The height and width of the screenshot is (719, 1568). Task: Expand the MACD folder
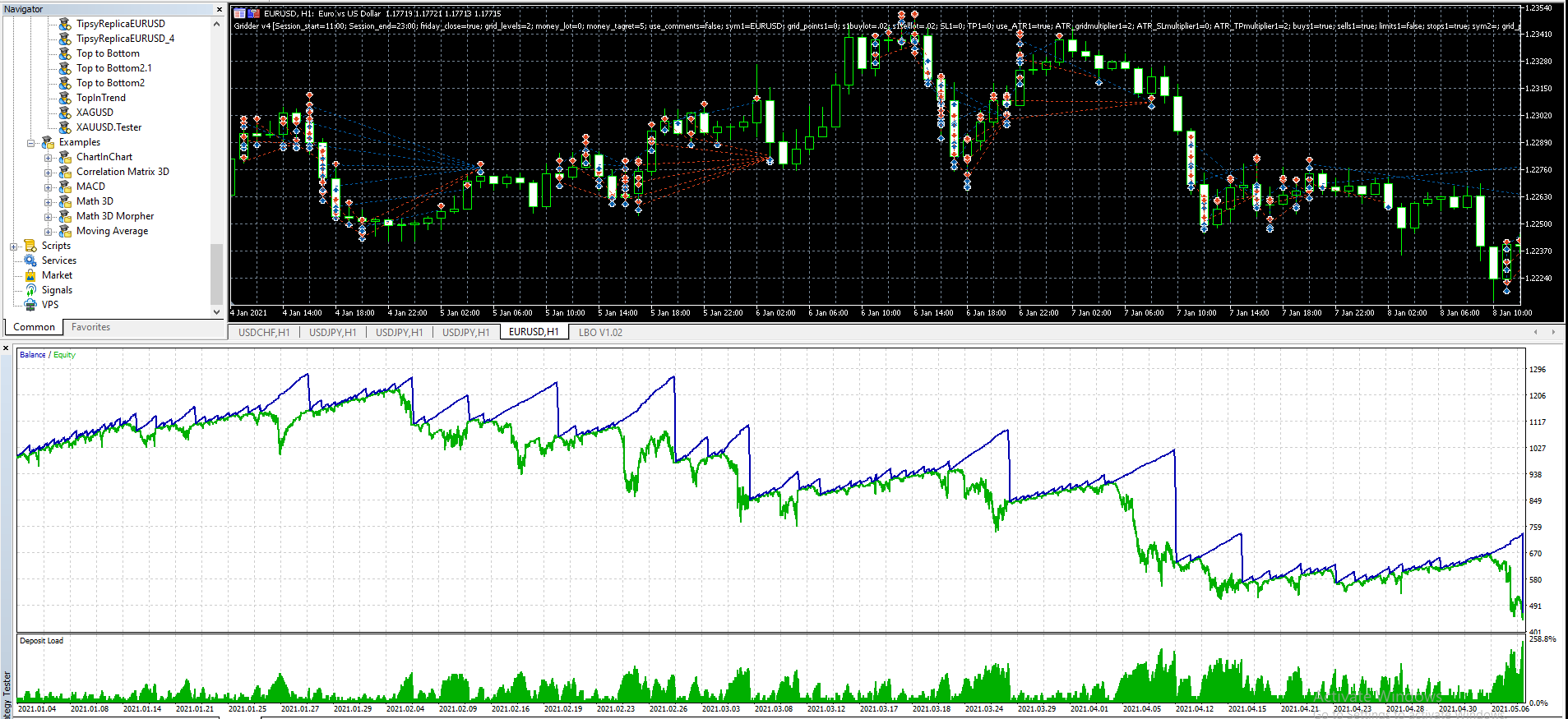[x=49, y=187]
